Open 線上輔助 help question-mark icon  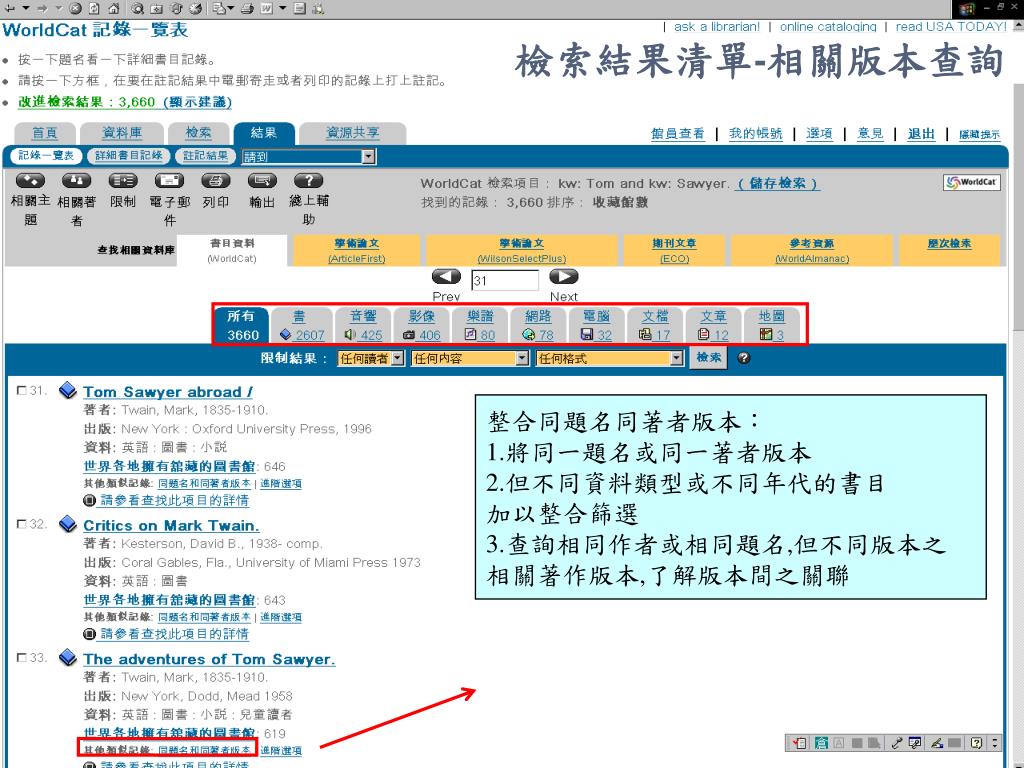click(x=308, y=181)
